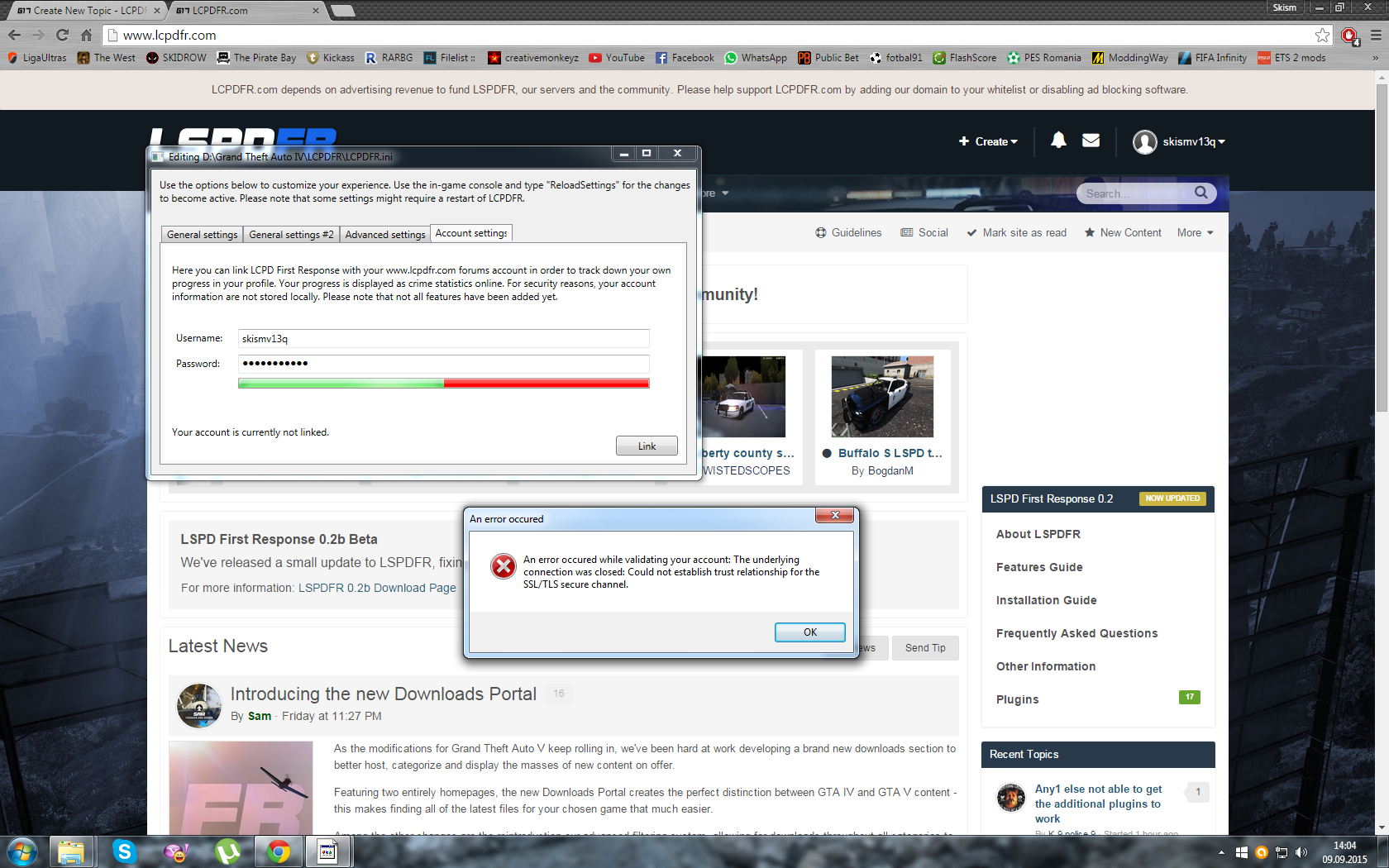
Task: Reload the page with the refresh icon
Action: pyautogui.click(x=63, y=35)
